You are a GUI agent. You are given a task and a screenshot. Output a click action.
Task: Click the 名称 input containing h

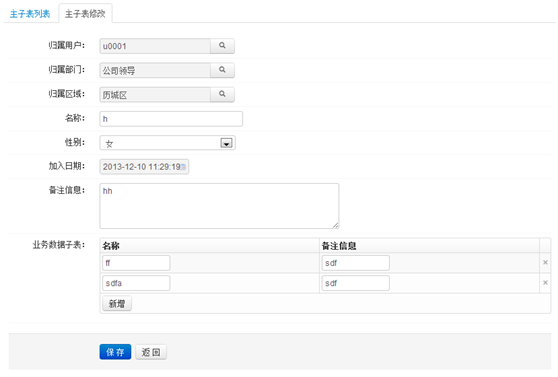click(x=171, y=119)
